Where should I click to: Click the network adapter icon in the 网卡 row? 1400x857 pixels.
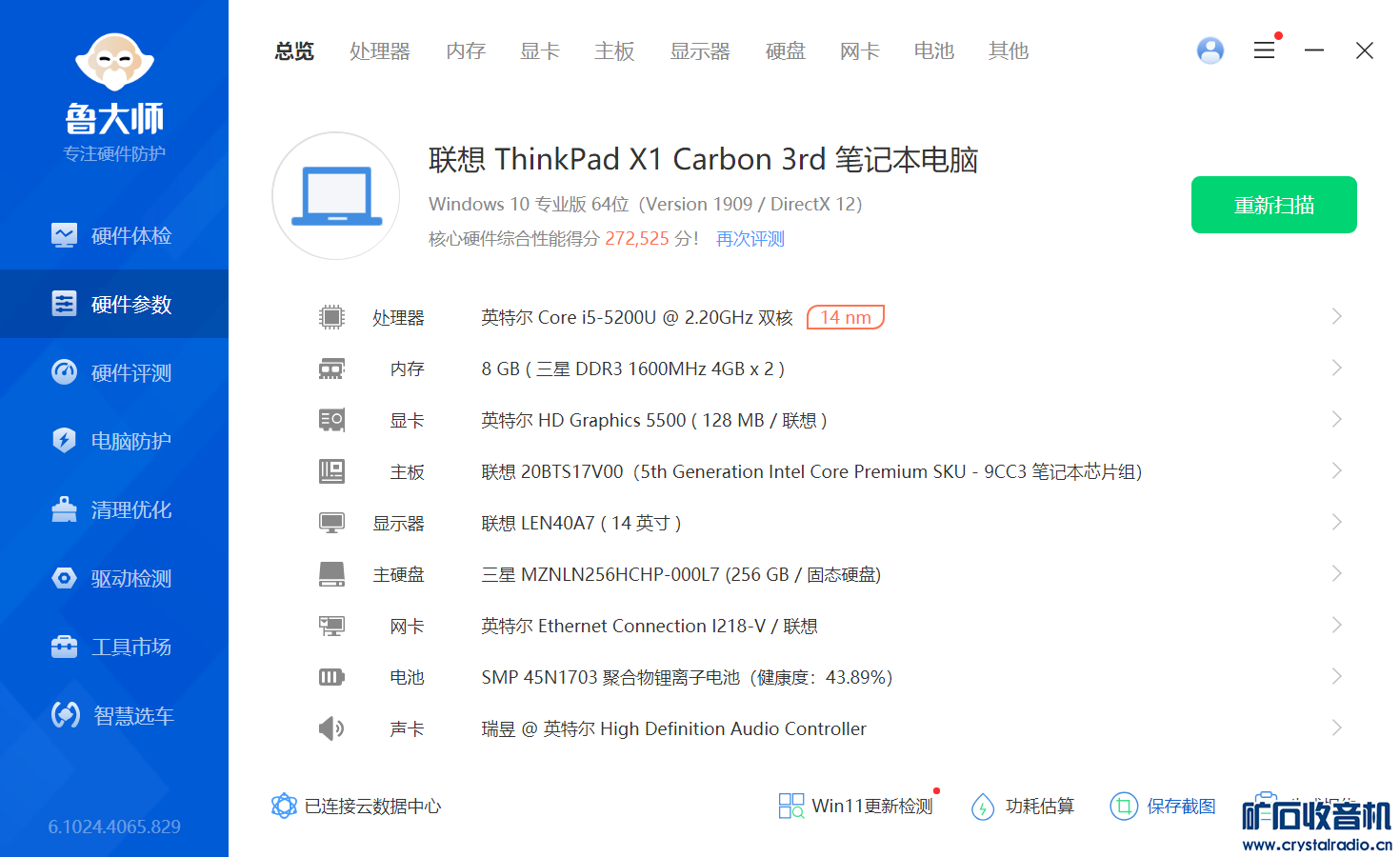tap(331, 626)
